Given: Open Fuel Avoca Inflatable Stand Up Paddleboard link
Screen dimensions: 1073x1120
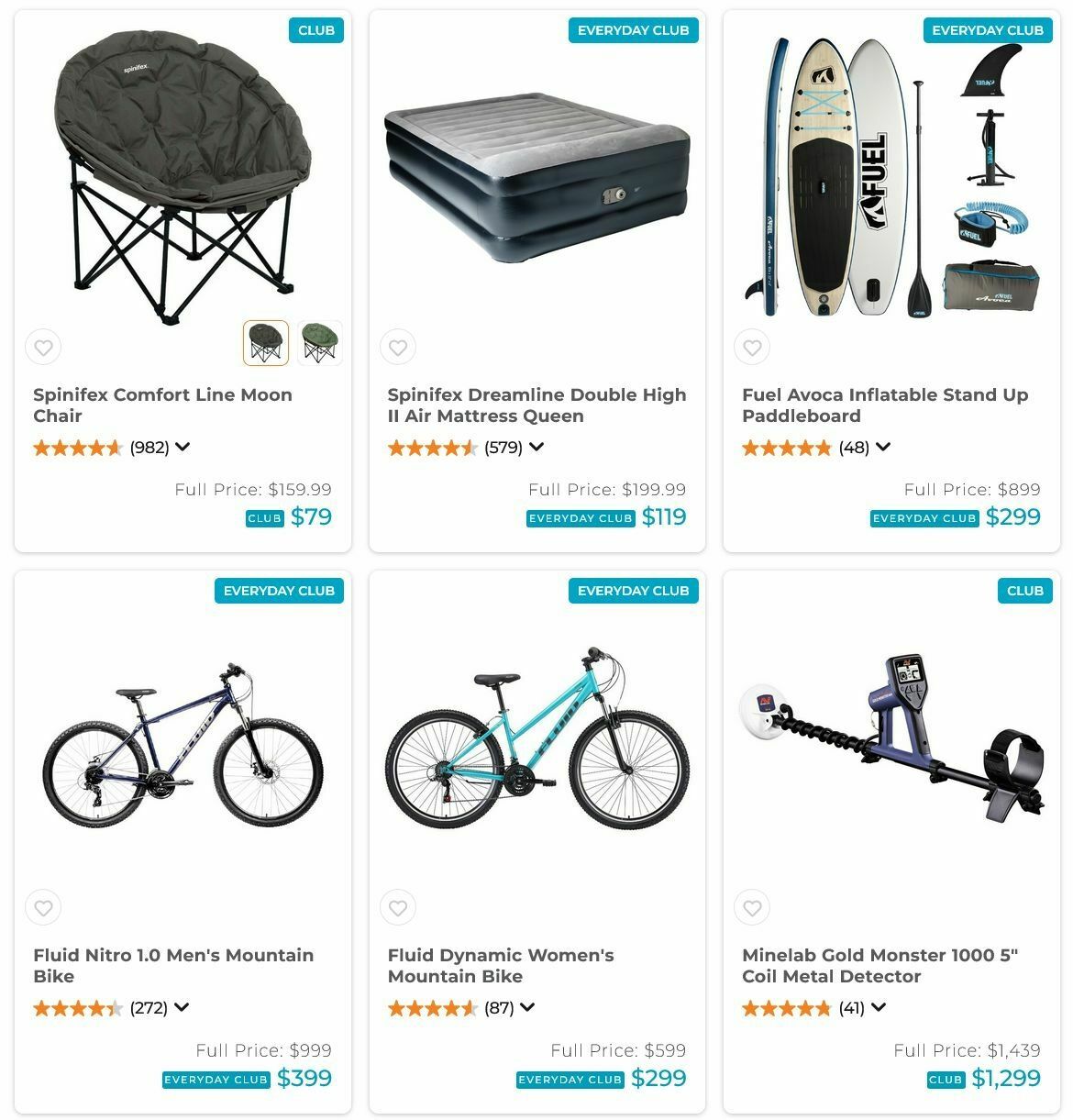Looking at the screenshot, I should click(x=885, y=405).
